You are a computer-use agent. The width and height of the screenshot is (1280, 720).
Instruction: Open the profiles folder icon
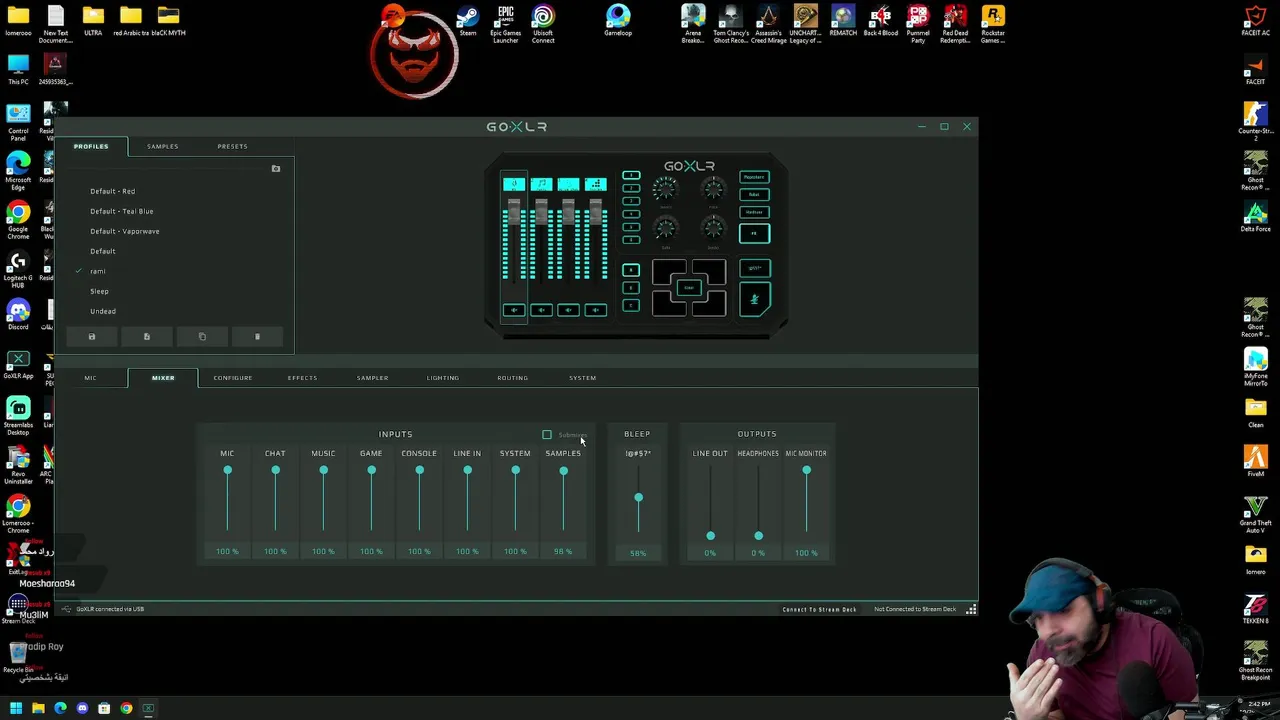point(276,169)
